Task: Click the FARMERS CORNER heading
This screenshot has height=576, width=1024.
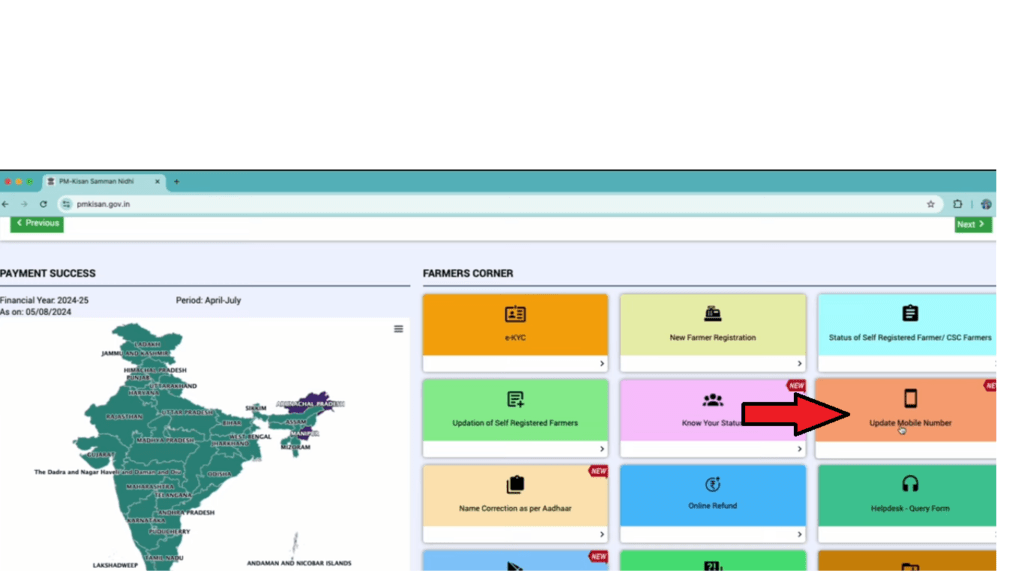Action: point(468,274)
